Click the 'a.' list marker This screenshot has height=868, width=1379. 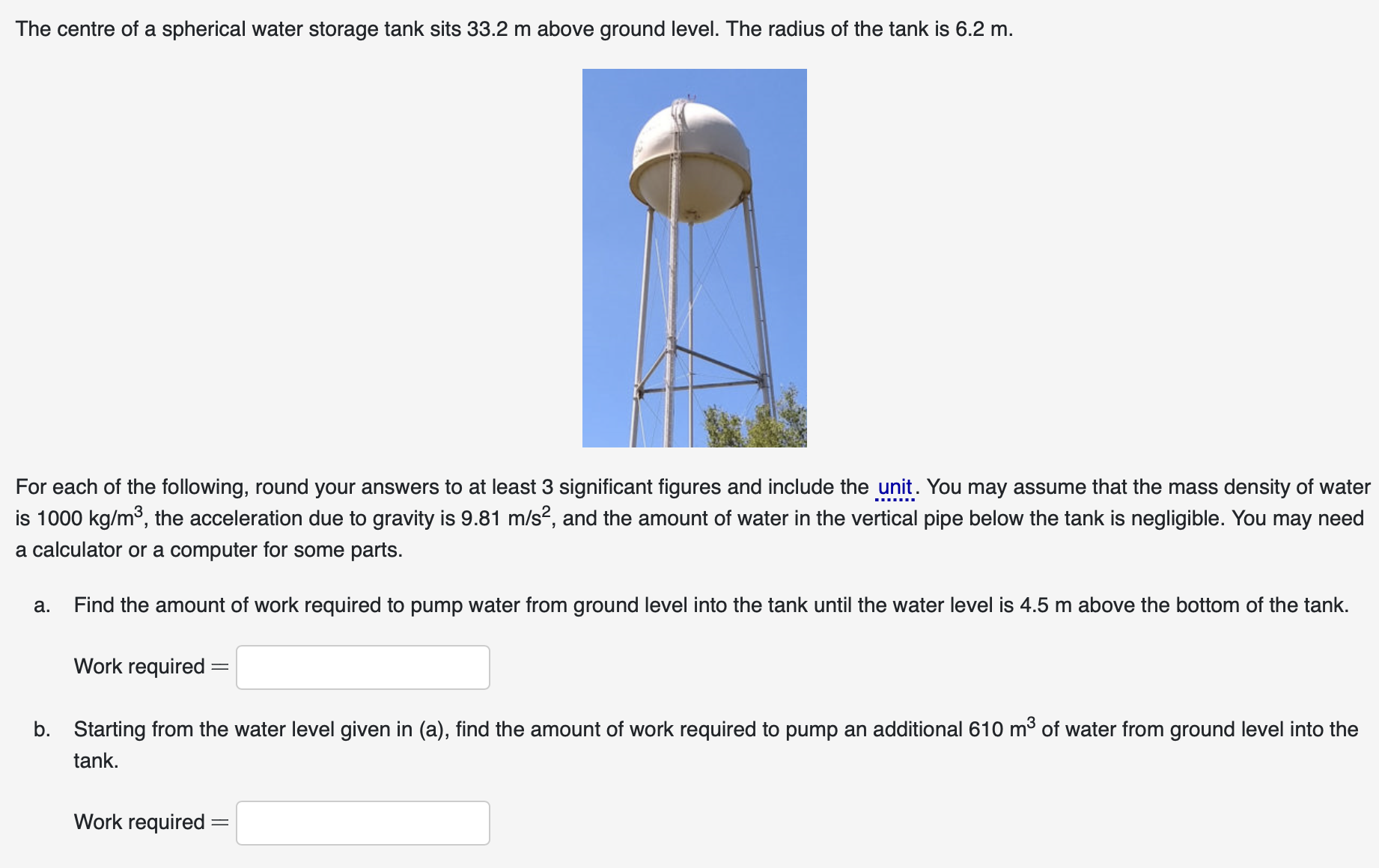[x=40, y=605]
